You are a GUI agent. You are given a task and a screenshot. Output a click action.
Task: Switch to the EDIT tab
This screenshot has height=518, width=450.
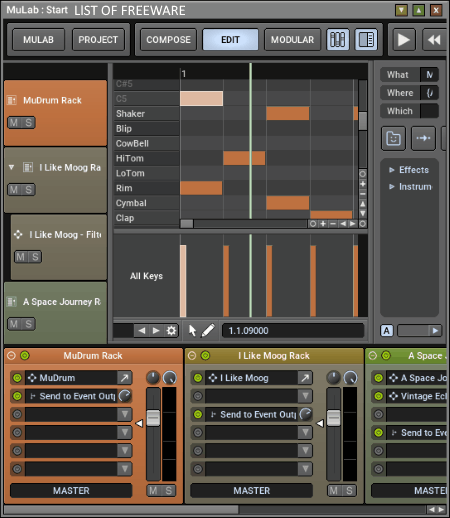coord(230,40)
